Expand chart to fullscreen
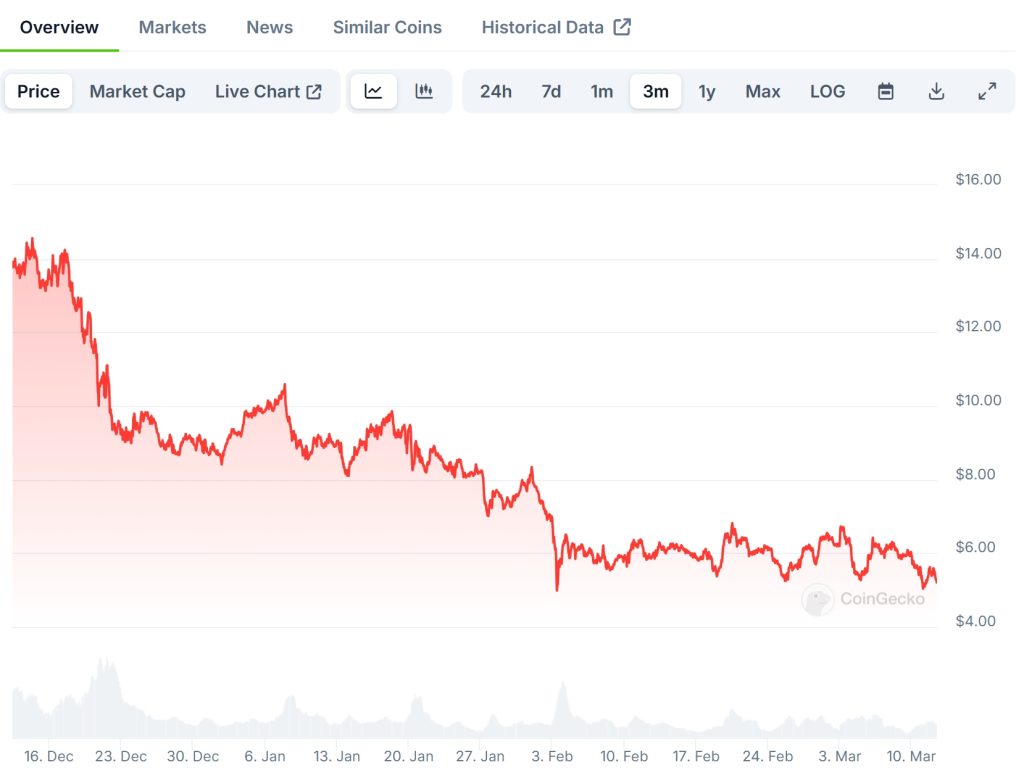 (987, 91)
